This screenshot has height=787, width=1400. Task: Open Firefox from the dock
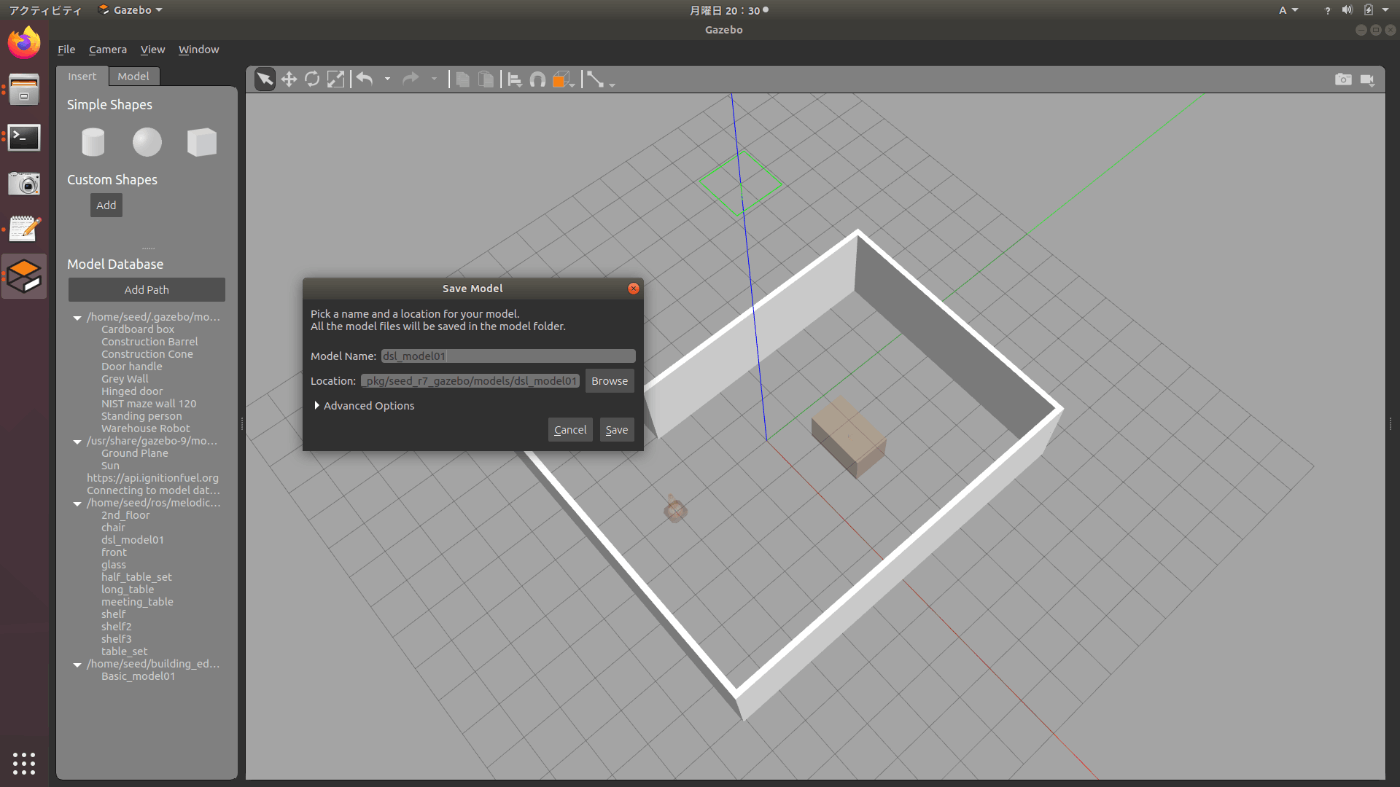coord(24,43)
